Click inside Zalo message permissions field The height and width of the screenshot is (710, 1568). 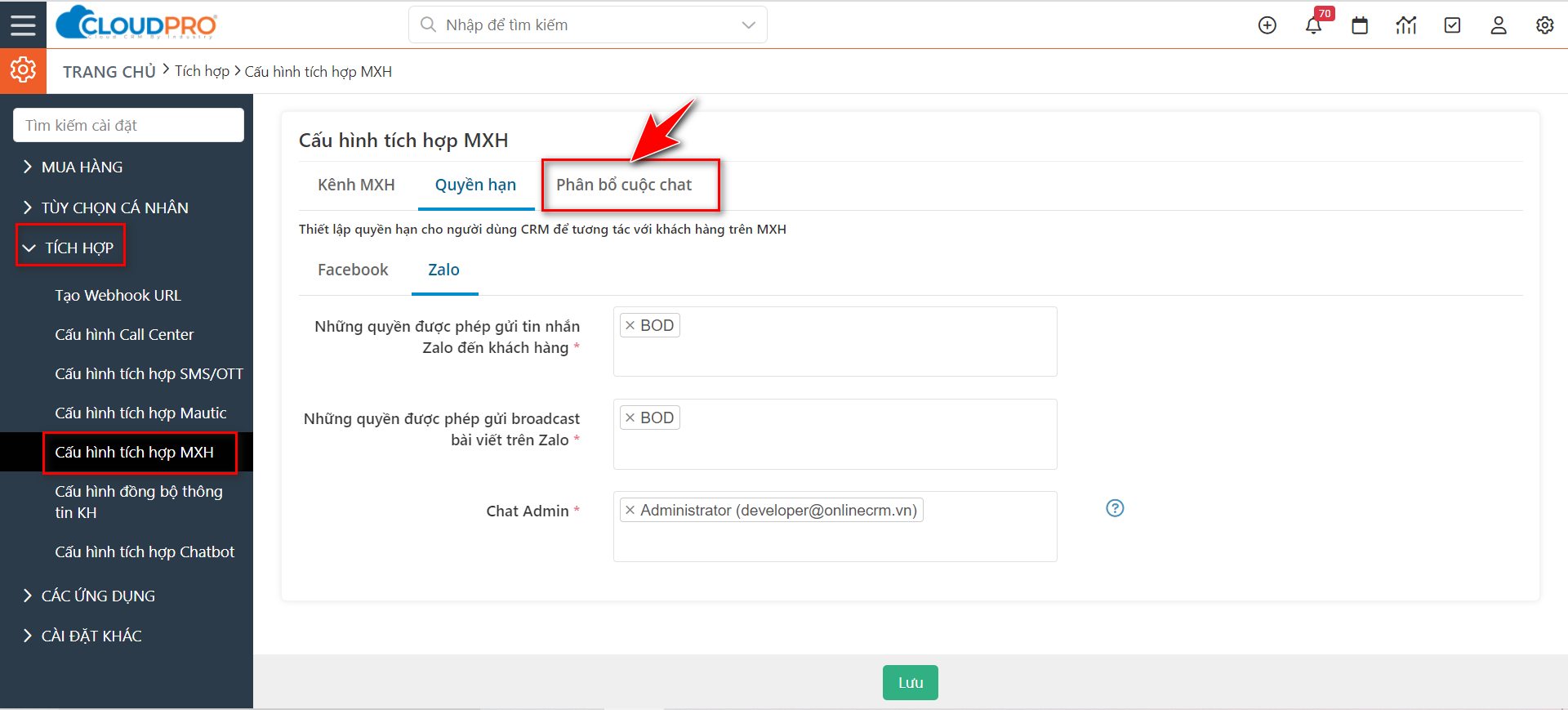(835, 342)
